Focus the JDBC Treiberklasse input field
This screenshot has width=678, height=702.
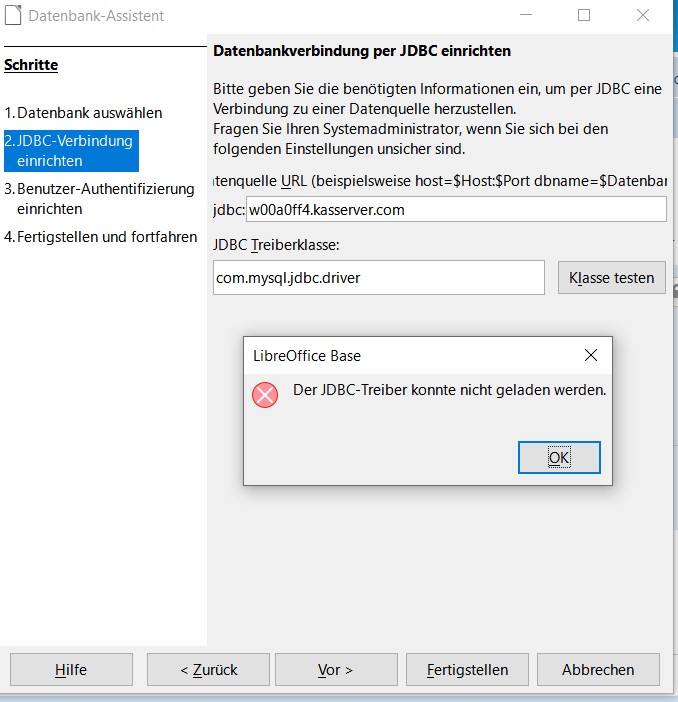tap(378, 278)
